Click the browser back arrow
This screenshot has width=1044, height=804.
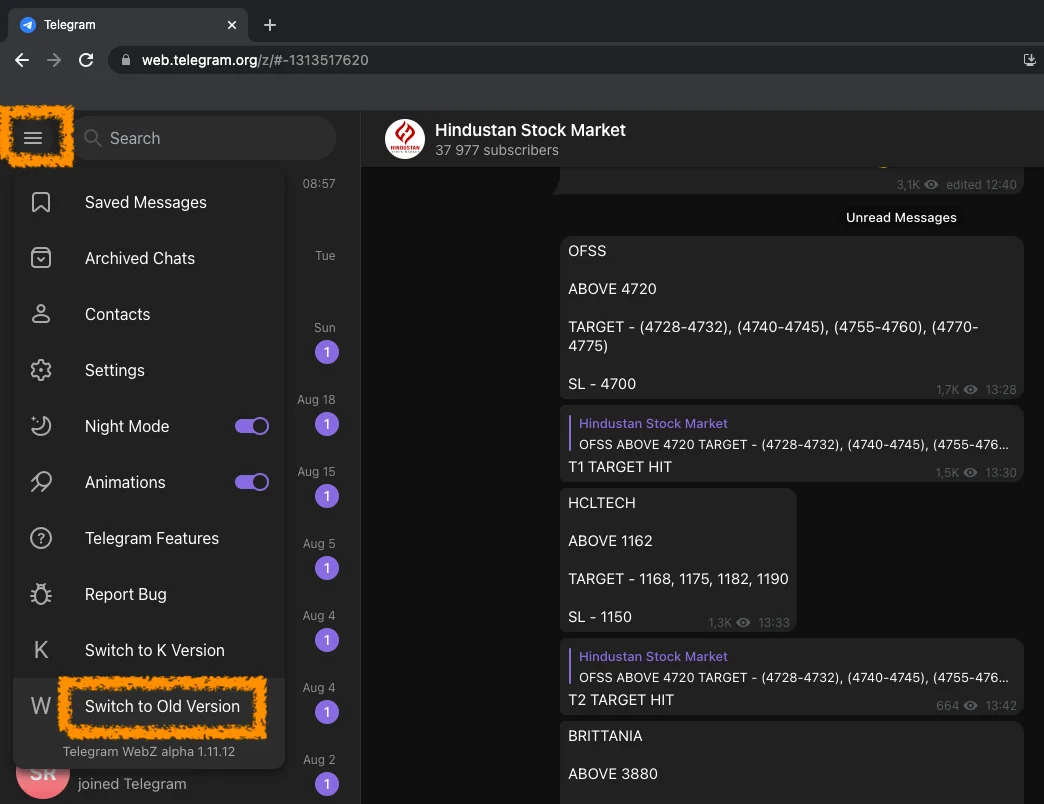pos(22,60)
